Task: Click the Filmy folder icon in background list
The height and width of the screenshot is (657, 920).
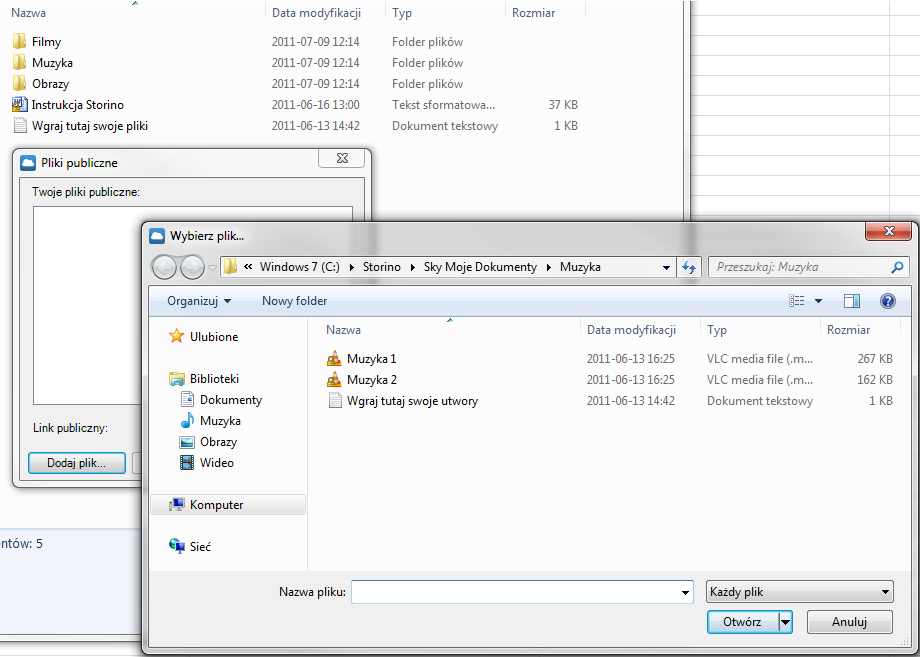Action: click(x=19, y=42)
